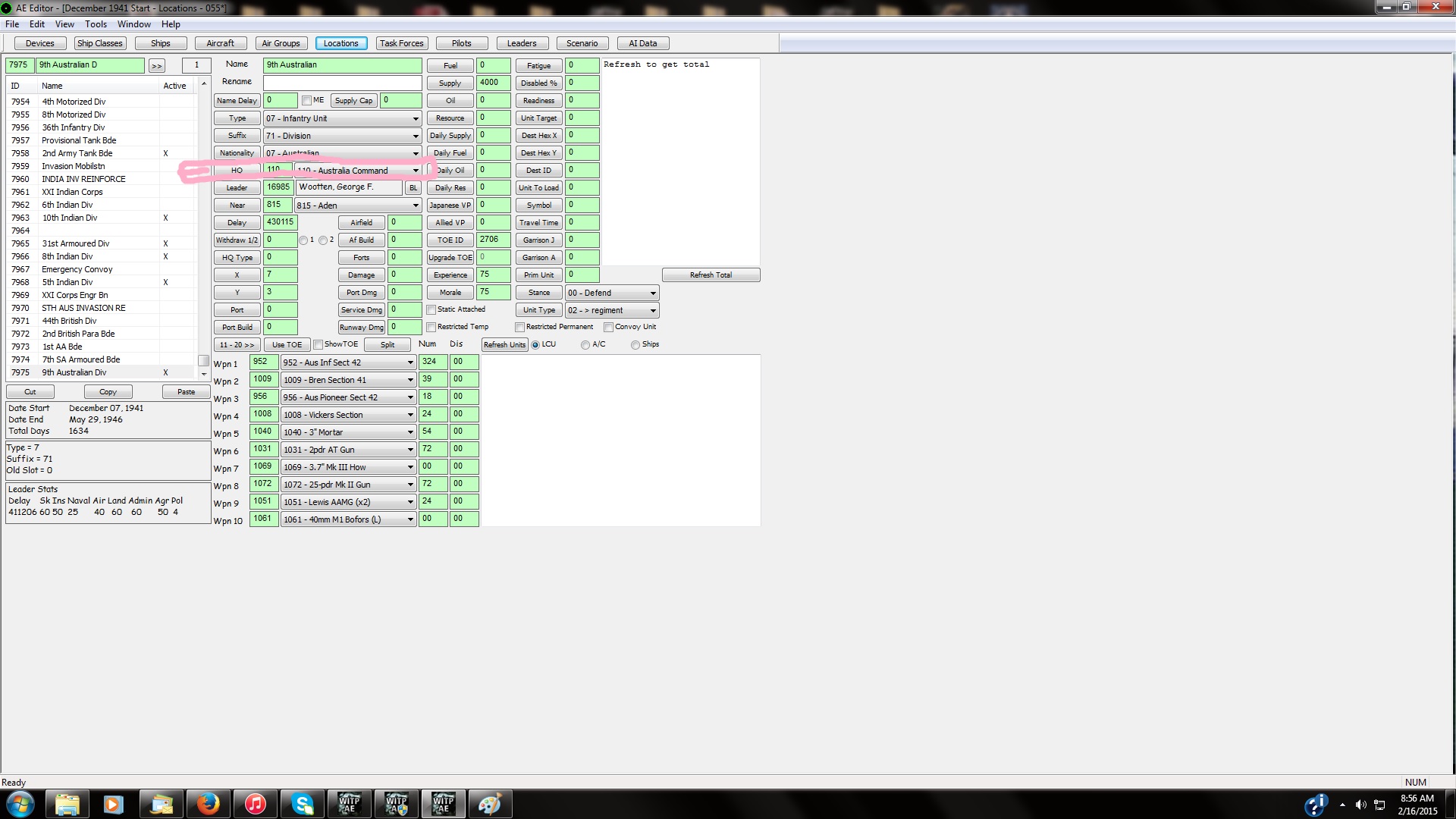Select the Ships radio button
Image resolution: width=1456 pixels, height=819 pixels.
(x=635, y=345)
